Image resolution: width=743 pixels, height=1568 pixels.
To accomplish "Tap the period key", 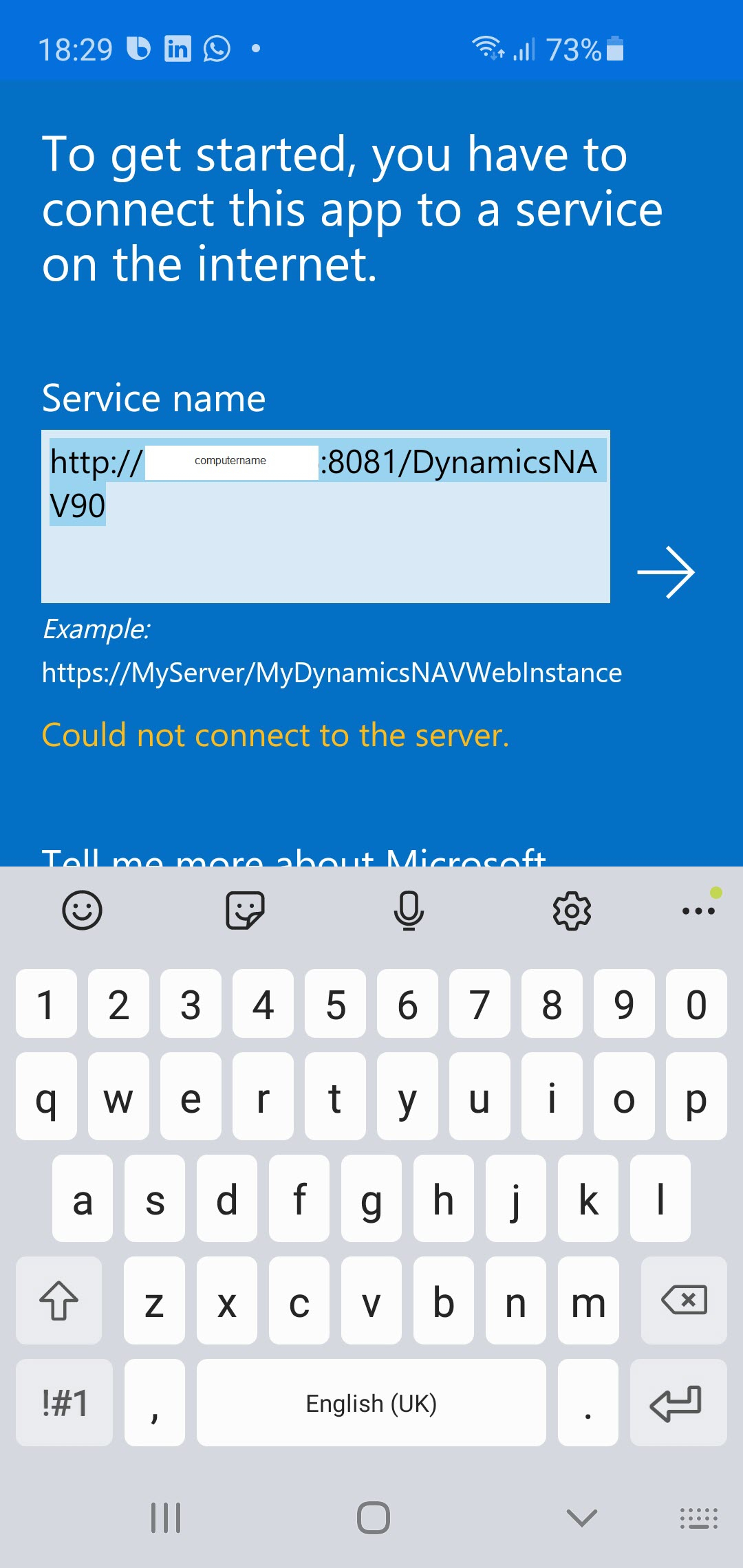I will tap(588, 1402).
